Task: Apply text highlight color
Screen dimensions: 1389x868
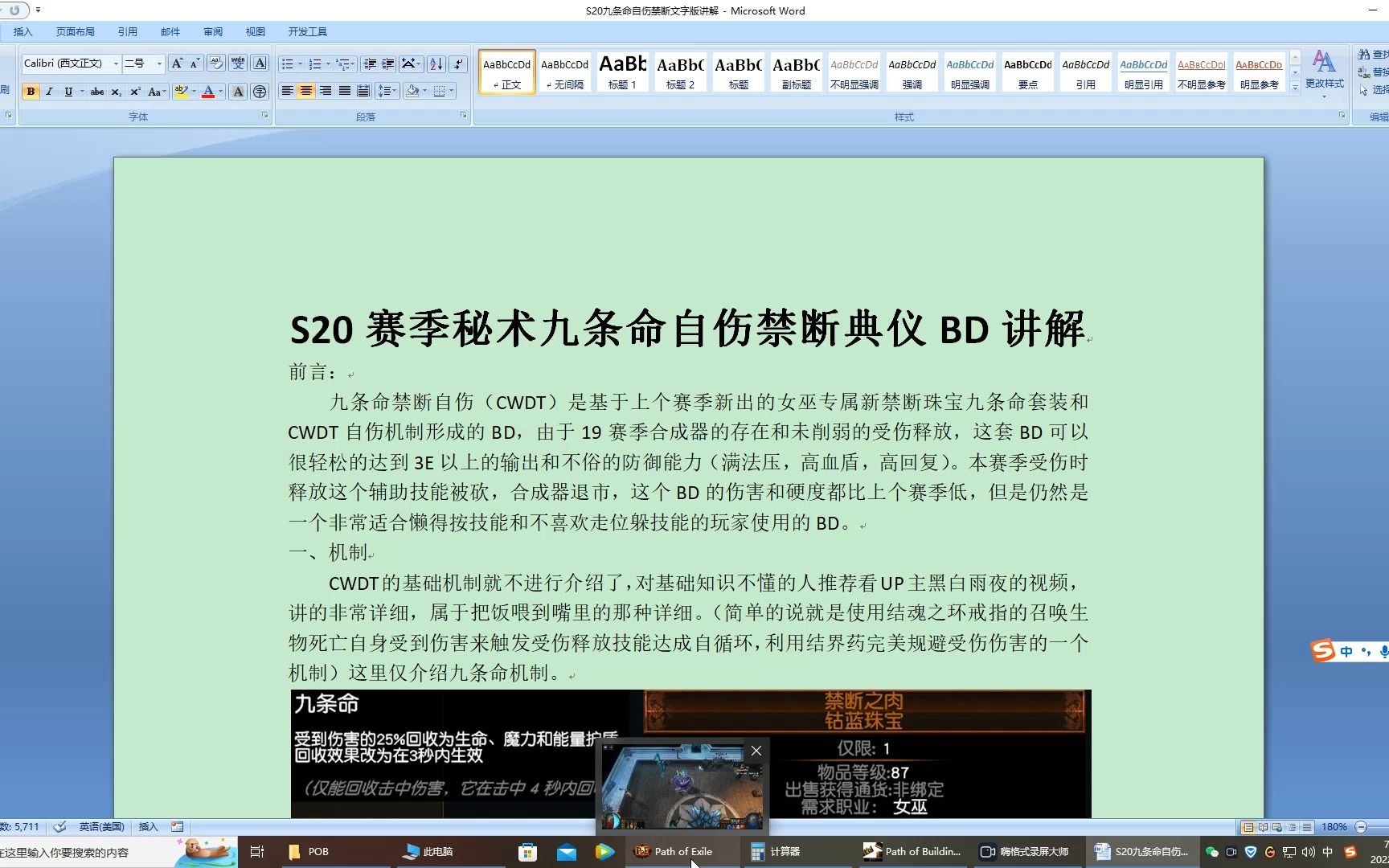Action: coord(181,92)
